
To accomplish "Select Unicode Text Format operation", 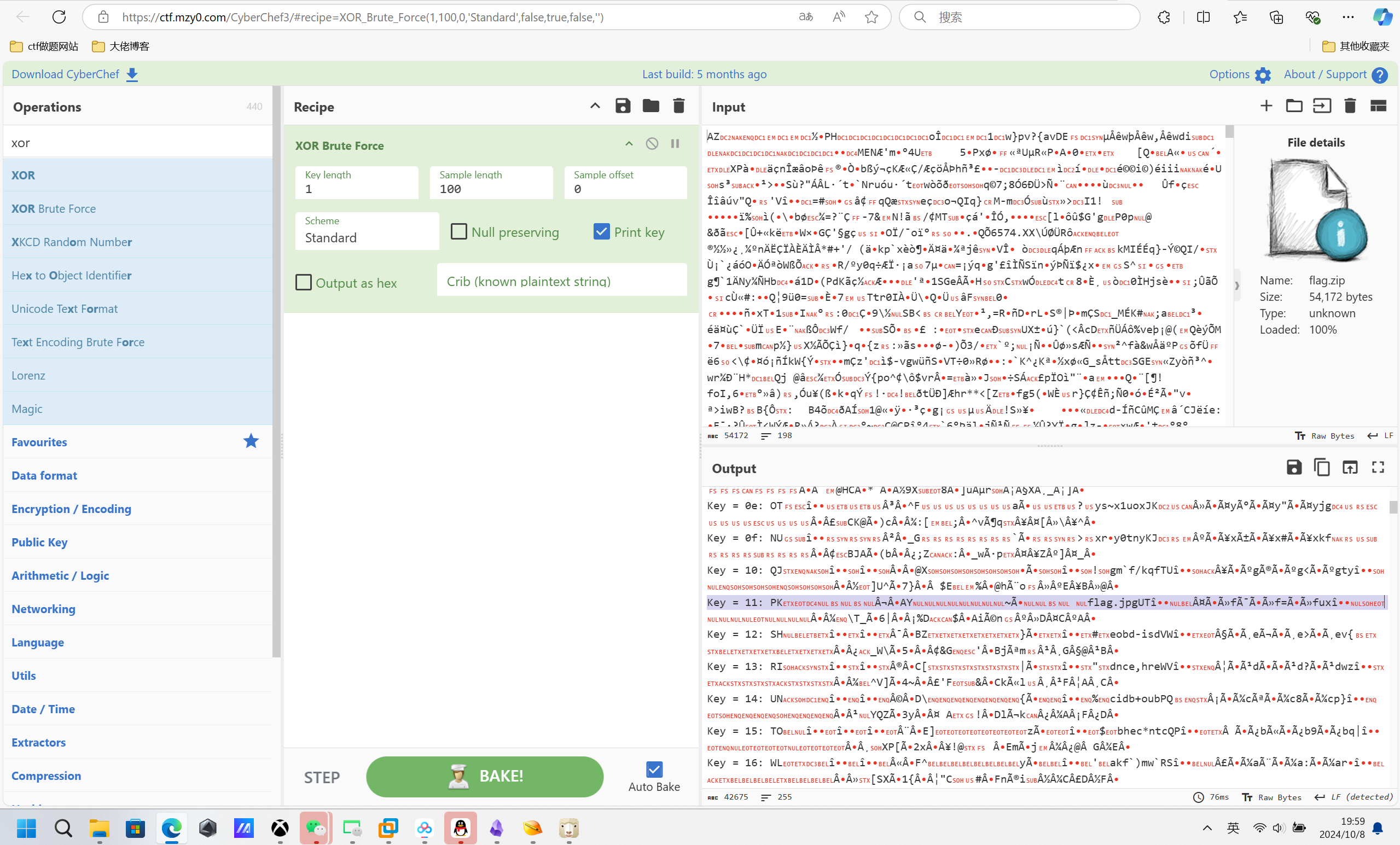I will [137, 308].
